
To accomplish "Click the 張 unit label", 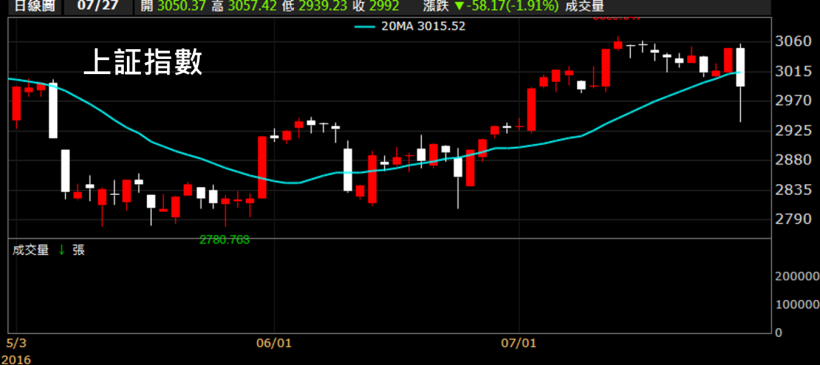I will pyautogui.click(x=79, y=250).
